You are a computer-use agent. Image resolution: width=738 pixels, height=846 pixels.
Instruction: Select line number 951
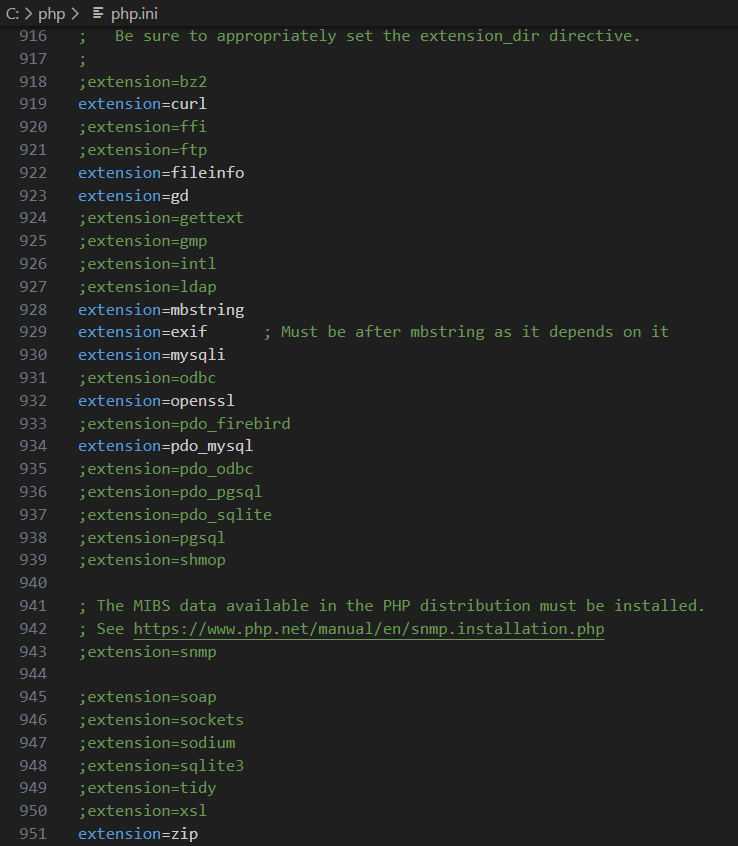pyautogui.click(x=33, y=833)
